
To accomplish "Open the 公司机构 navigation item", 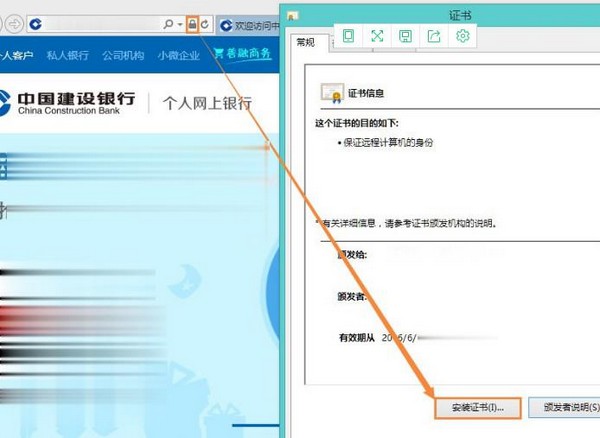I will [x=123, y=55].
